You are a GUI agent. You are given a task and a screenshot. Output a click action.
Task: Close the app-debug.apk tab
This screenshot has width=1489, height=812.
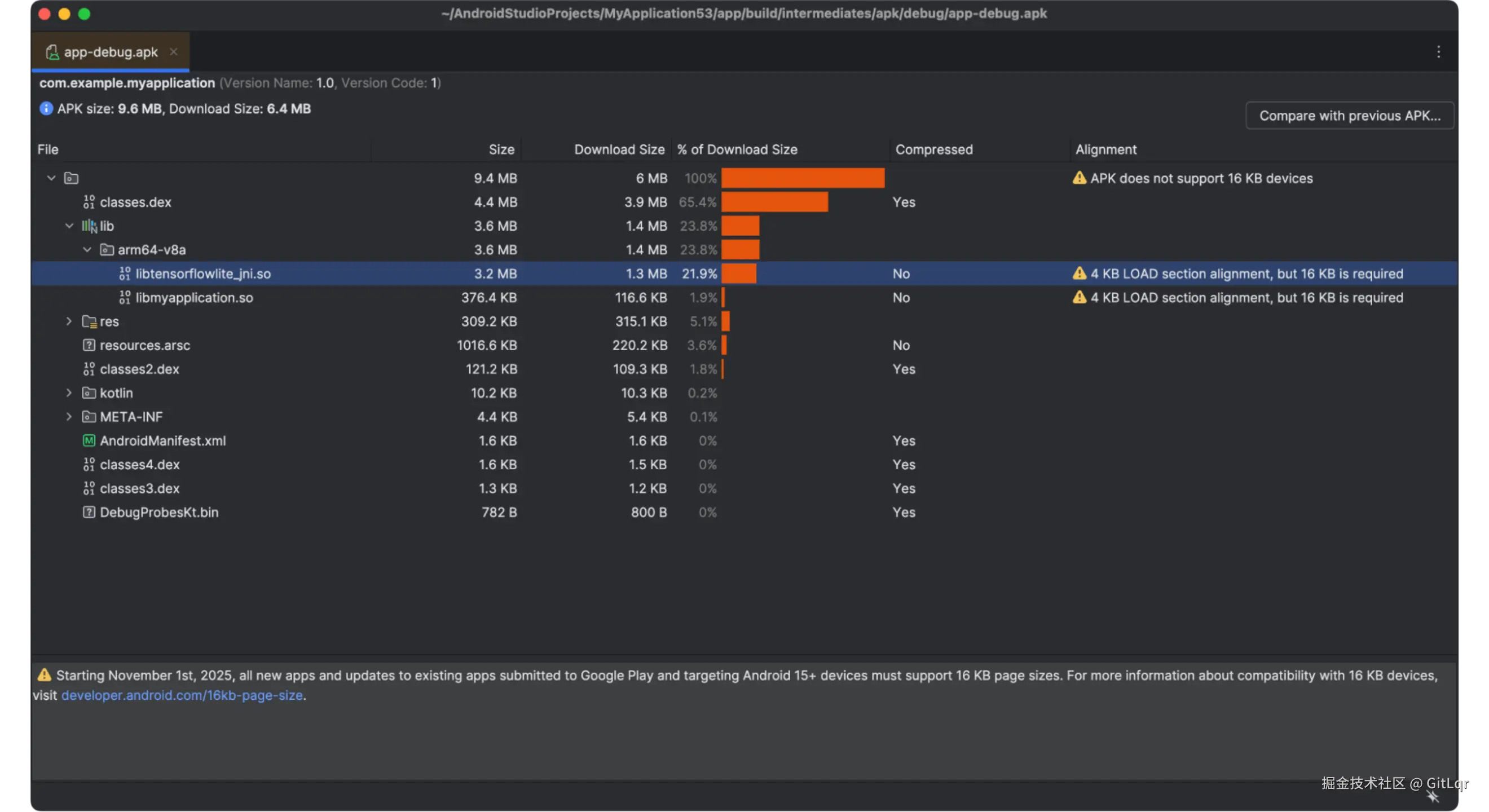pos(173,52)
